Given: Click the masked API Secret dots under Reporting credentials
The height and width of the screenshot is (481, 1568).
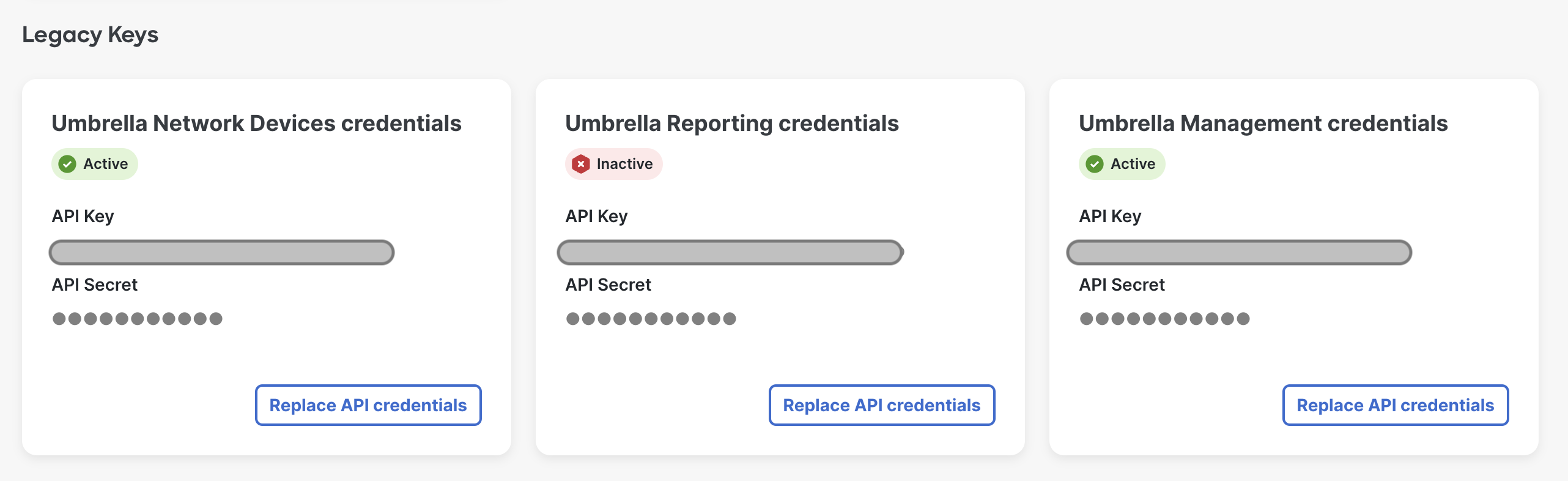Looking at the screenshot, I should click(651, 318).
